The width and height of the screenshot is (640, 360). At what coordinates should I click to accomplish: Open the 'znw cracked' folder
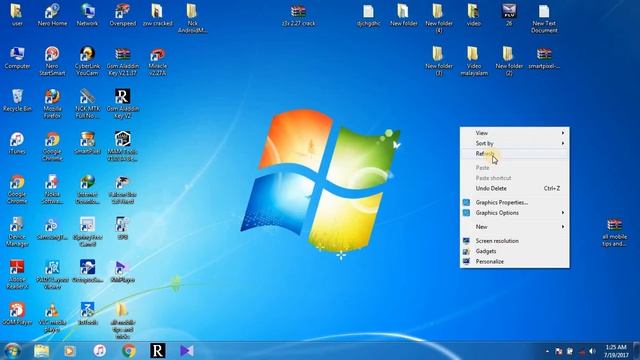pos(158,15)
